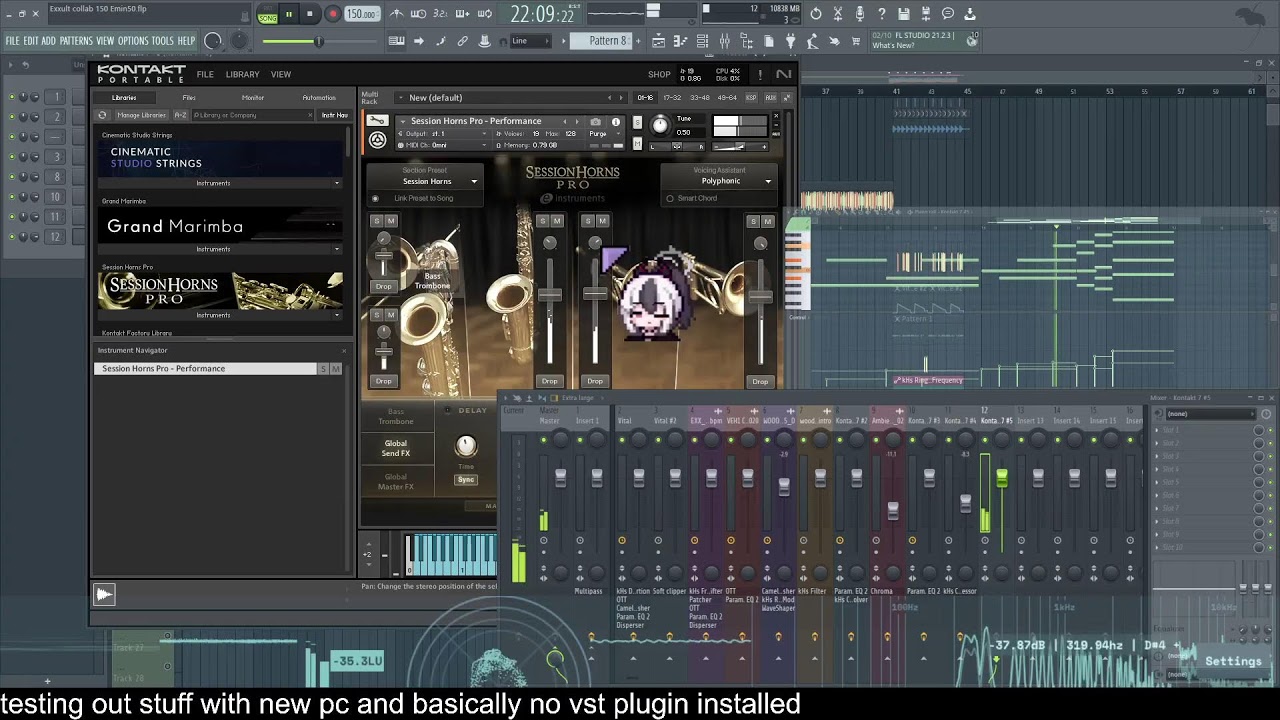Click Manage Libraries button
1280x720 pixels.
141,115
